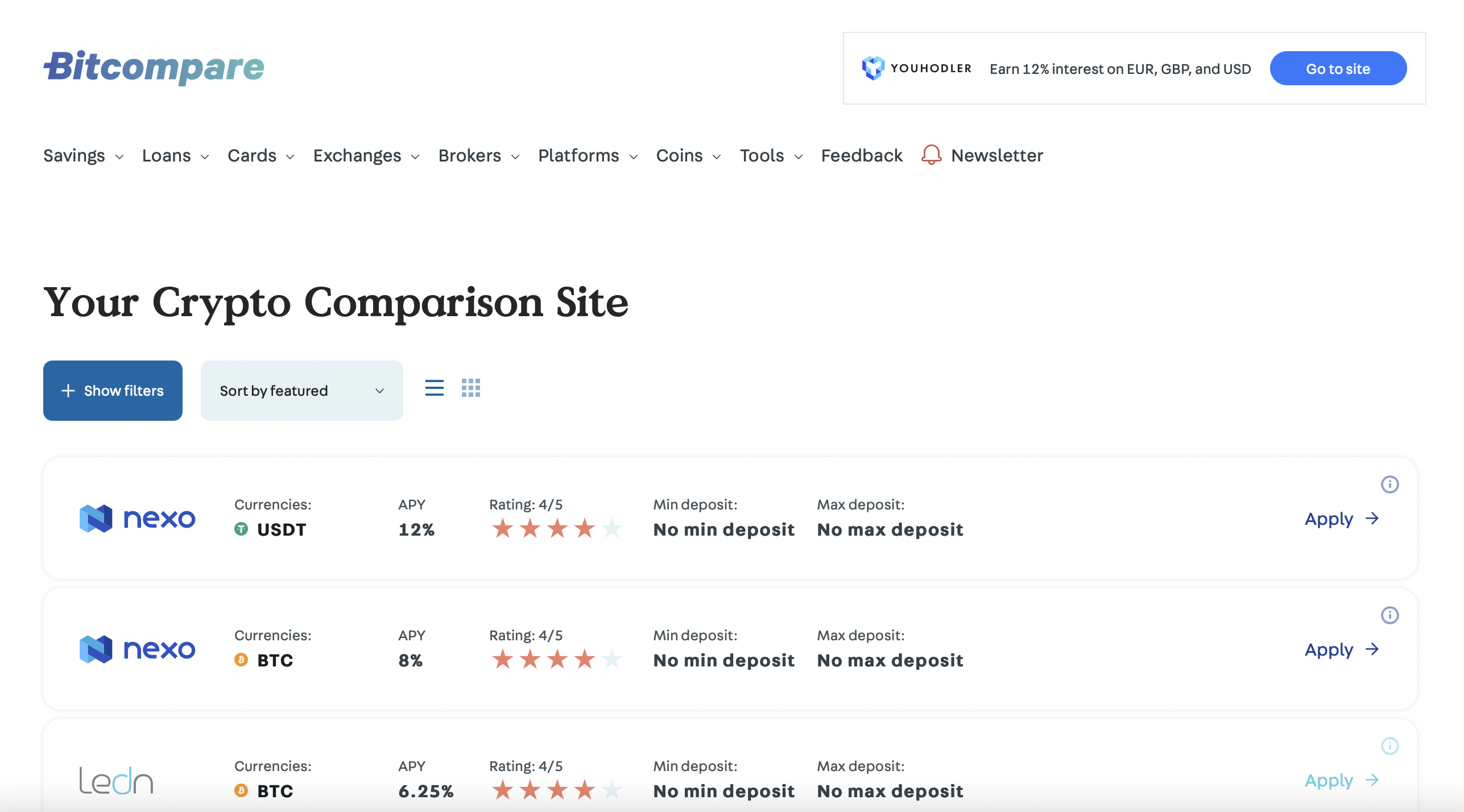Expand the Savings menu

click(84, 155)
